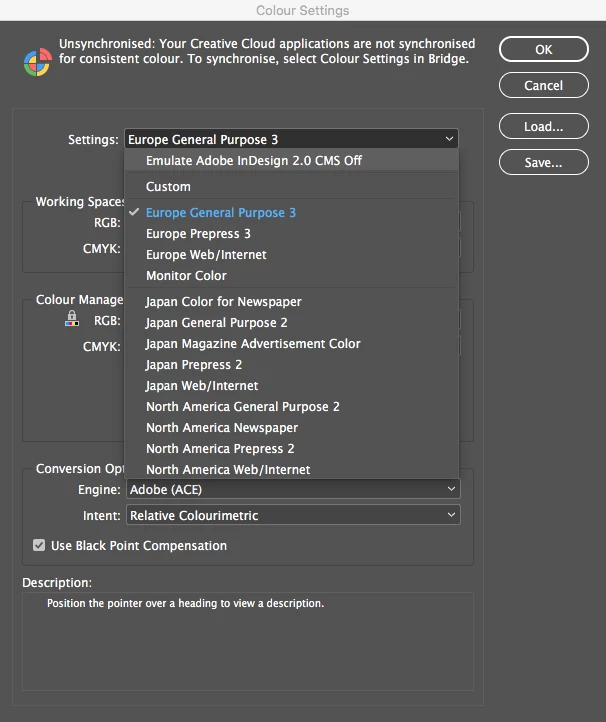The width and height of the screenshot is (606, 722).
Task: Click the colour sync status icon
Action: (x=38, y=62)
